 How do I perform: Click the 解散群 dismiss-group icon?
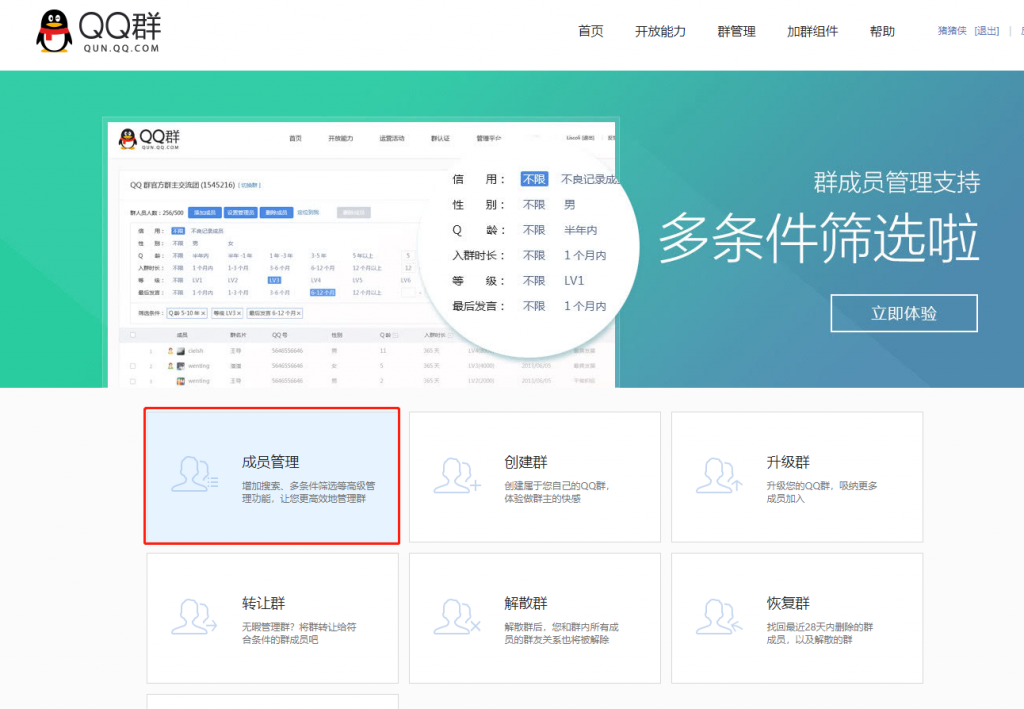457,616
